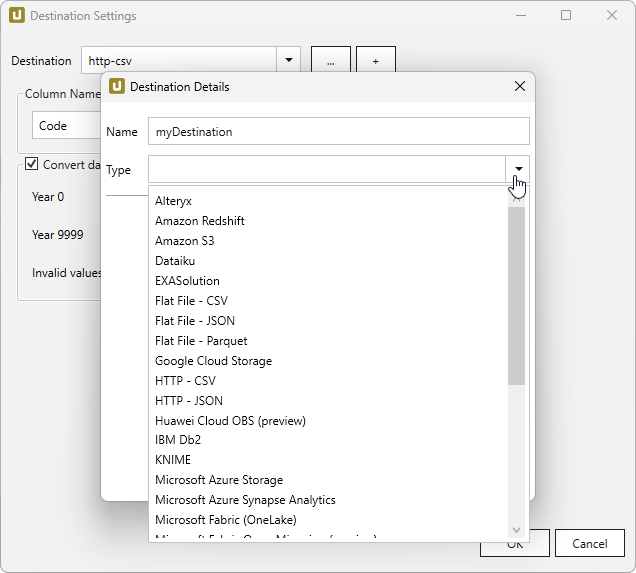The image size is (636, 573).
Task: Open the Destination http-csv dropdown
Action: click(288, 60)
